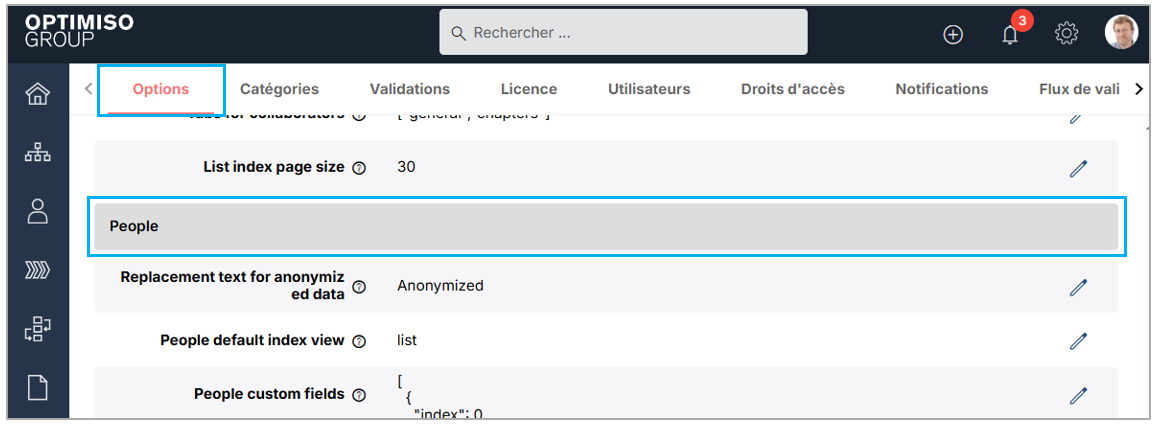
Task: Open the document icon in sidebar
Action: 37,387
